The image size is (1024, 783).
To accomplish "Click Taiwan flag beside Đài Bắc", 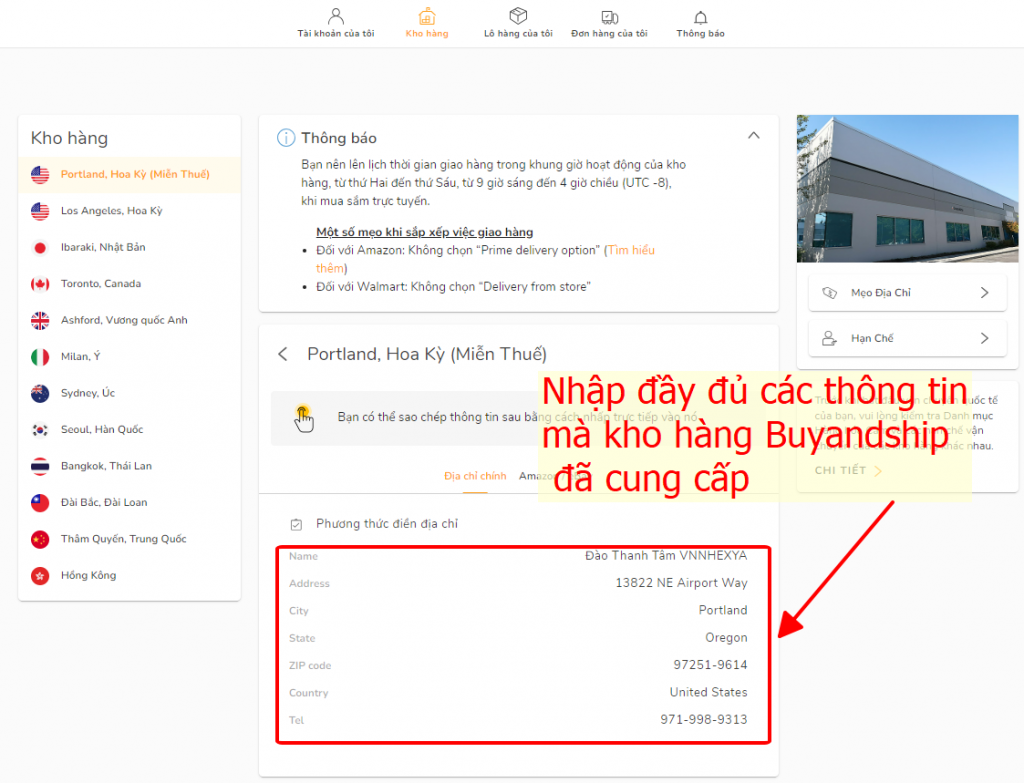I will (x=40, y=503).
